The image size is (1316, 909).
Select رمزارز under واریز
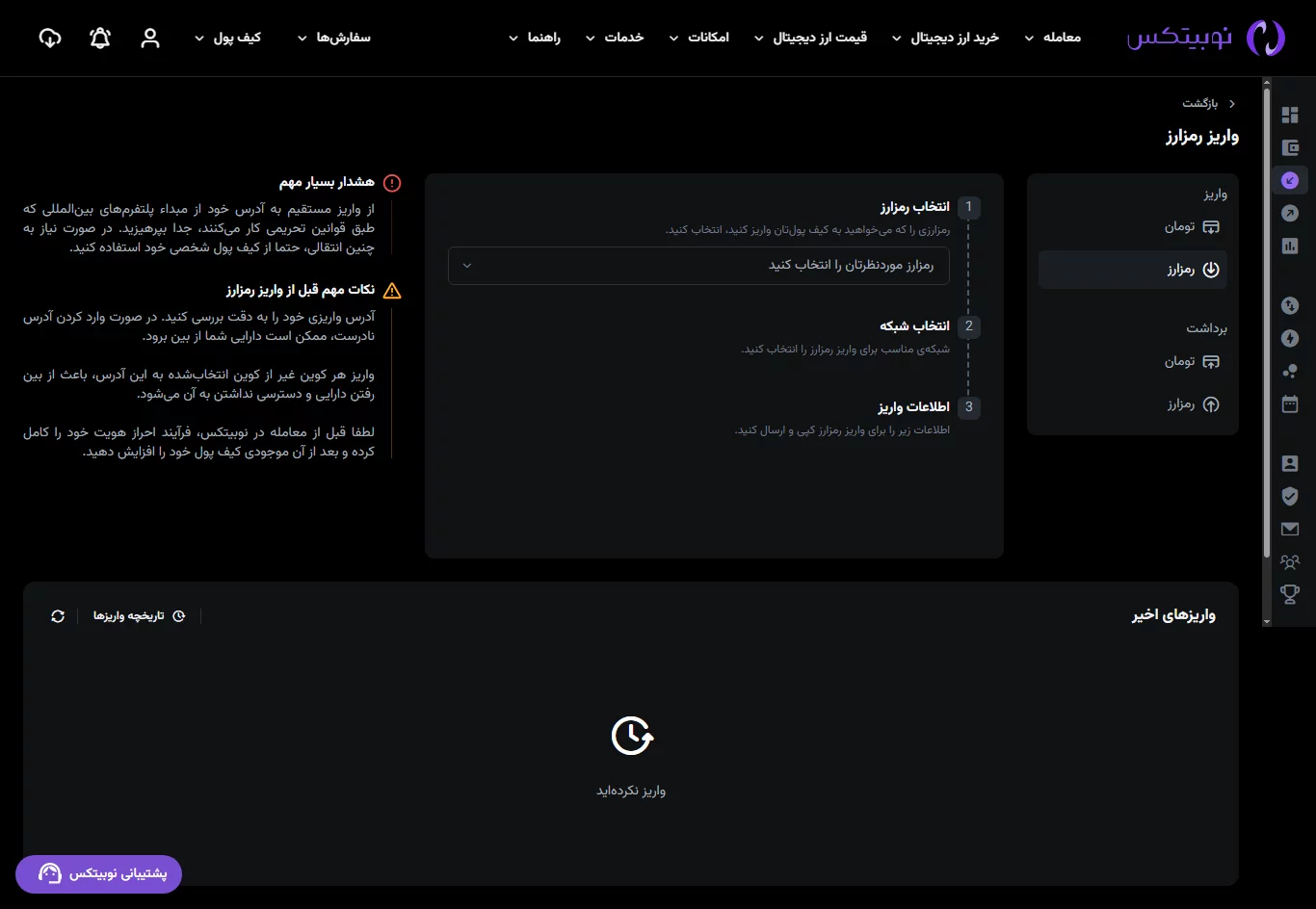pyautogui.click(x=1133, y=270)
